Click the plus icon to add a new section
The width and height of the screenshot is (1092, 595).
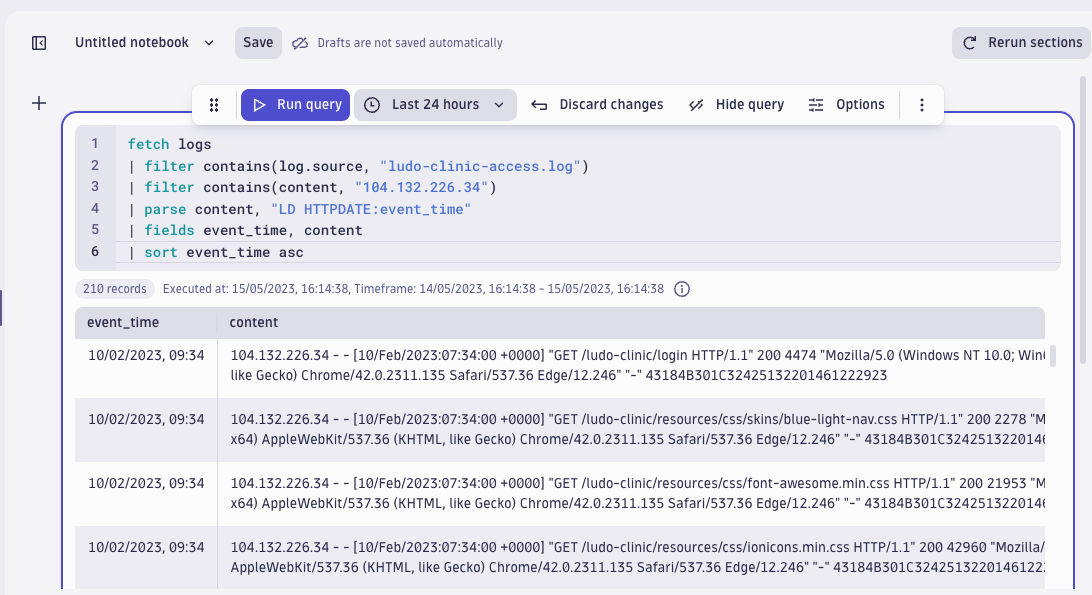pyautogui.click(x=39, y=102)
